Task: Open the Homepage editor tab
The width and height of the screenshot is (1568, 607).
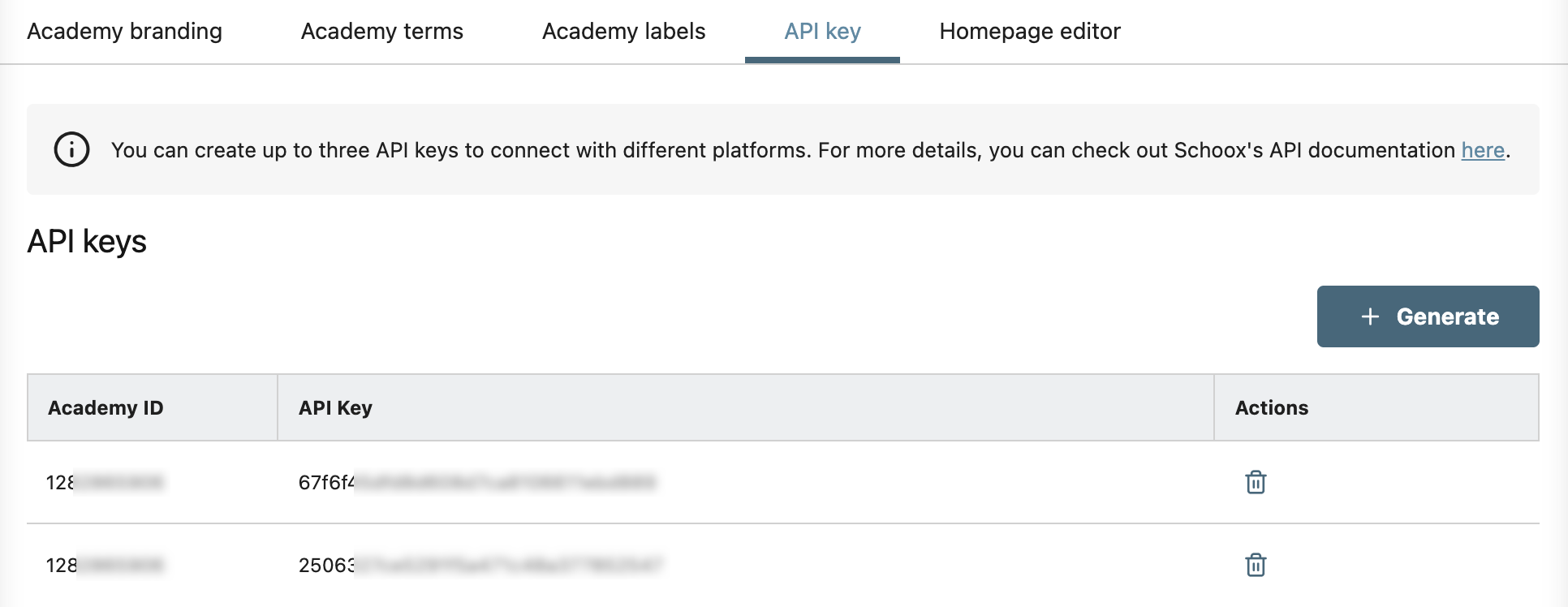Action: 1029,32
